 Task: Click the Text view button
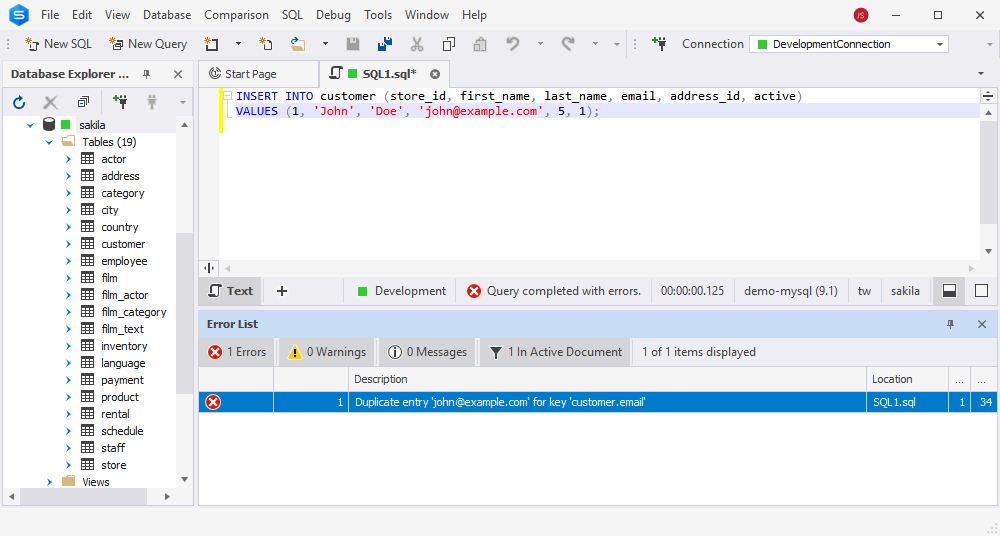(x=231, y=291)
